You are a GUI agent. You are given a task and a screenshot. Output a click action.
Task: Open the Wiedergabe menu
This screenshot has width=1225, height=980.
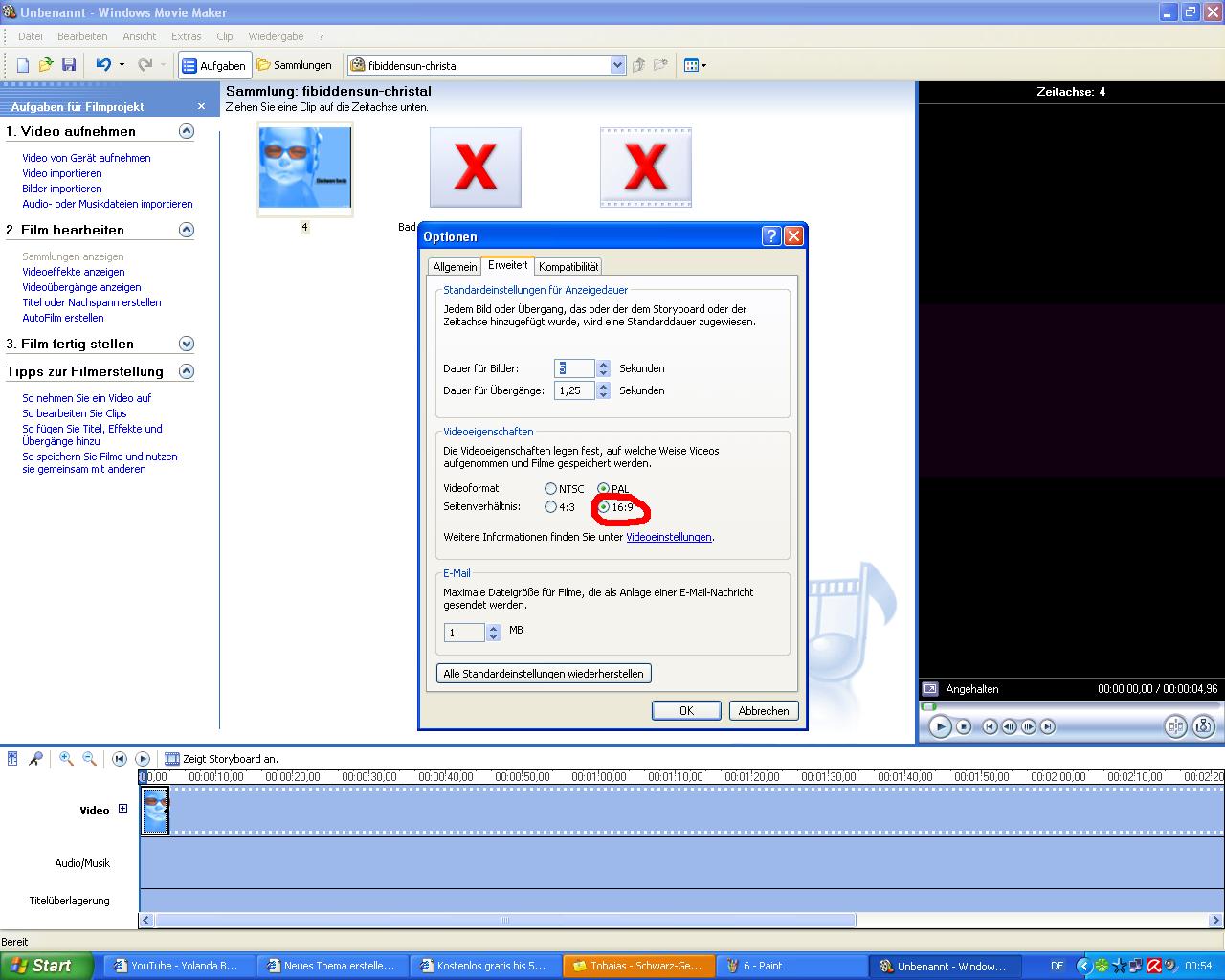click(x=276, y=36)
